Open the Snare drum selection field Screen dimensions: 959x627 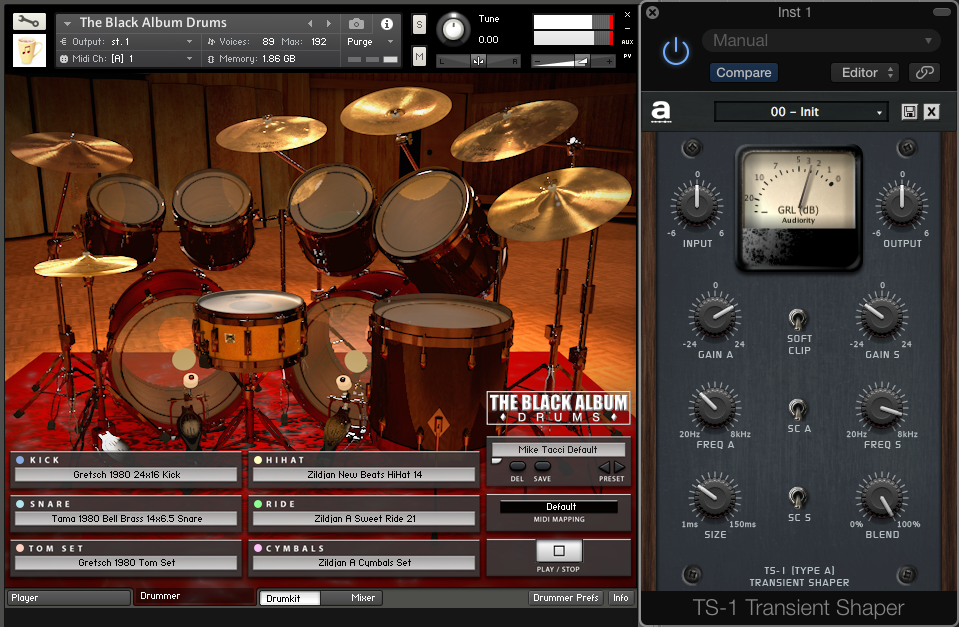pyautogui.click(x=126, y=519)
